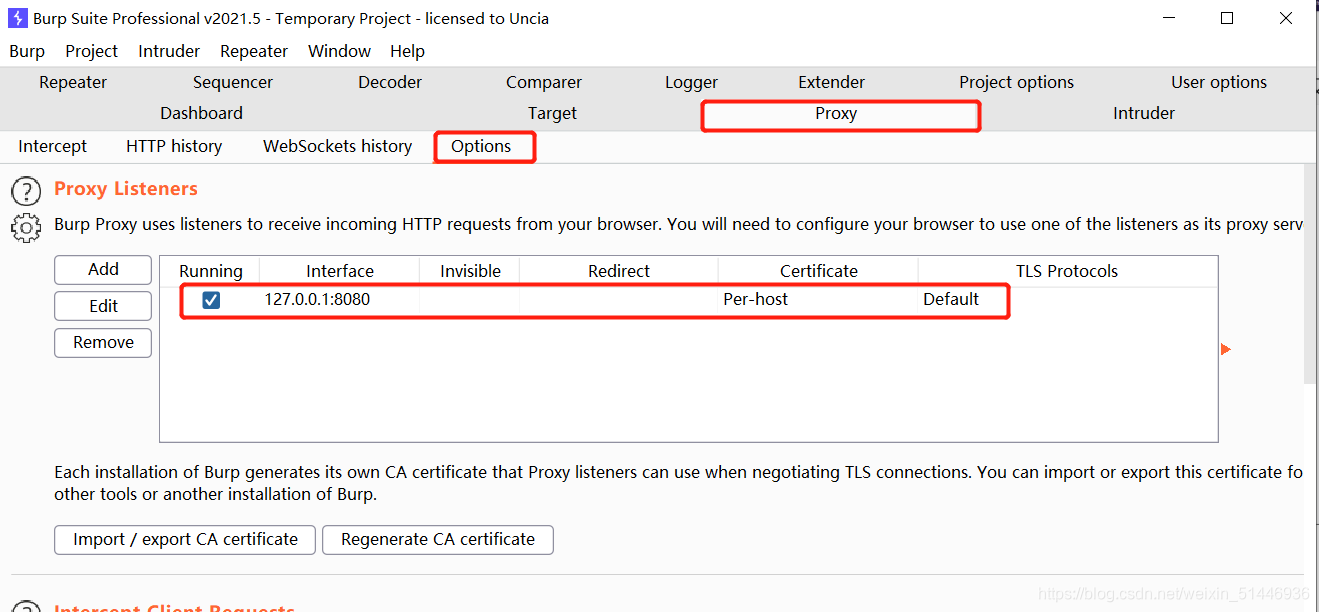This screenshot has width=1319, height=612.
Task: Click the TLS Protocols column header
Action: point(1067,271)
